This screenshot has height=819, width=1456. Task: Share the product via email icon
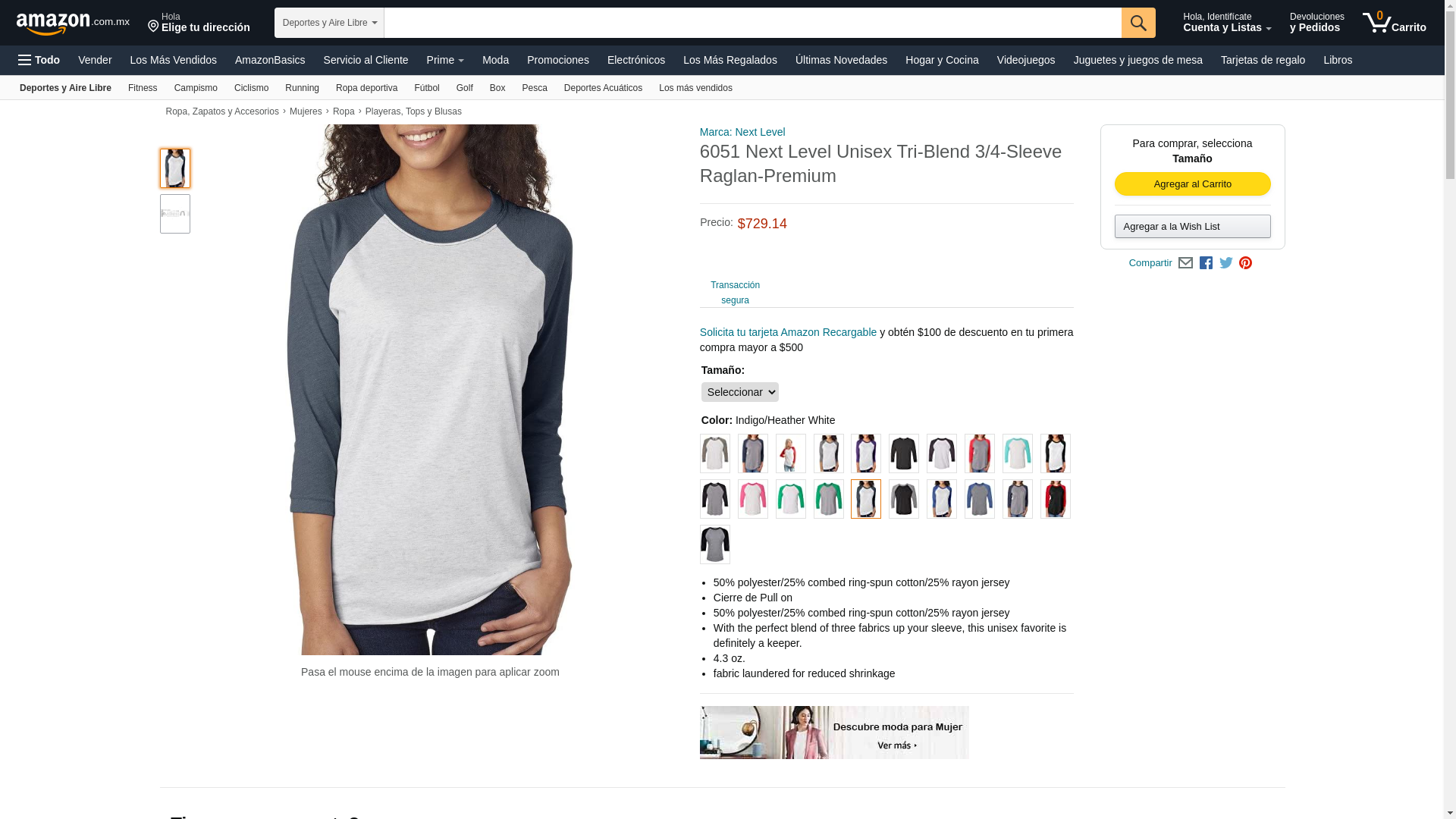(1185, 263)
